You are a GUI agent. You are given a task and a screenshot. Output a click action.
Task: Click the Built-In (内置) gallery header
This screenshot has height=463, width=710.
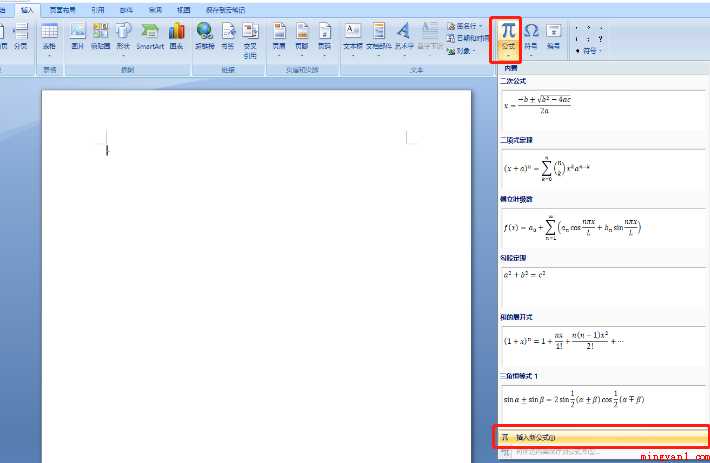(602, 68)
